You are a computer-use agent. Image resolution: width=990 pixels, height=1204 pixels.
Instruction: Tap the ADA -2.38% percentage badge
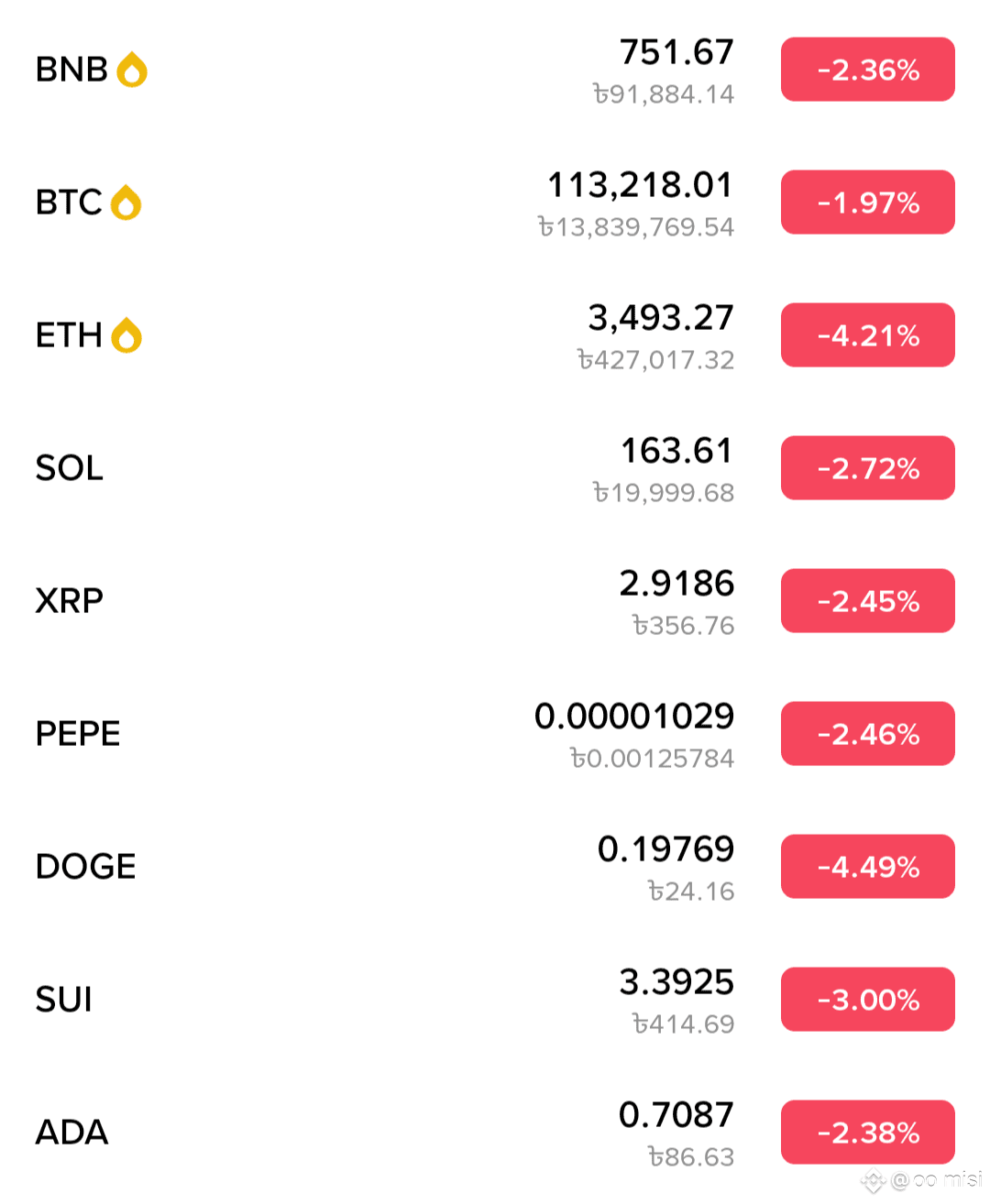tap(867, 1133)
